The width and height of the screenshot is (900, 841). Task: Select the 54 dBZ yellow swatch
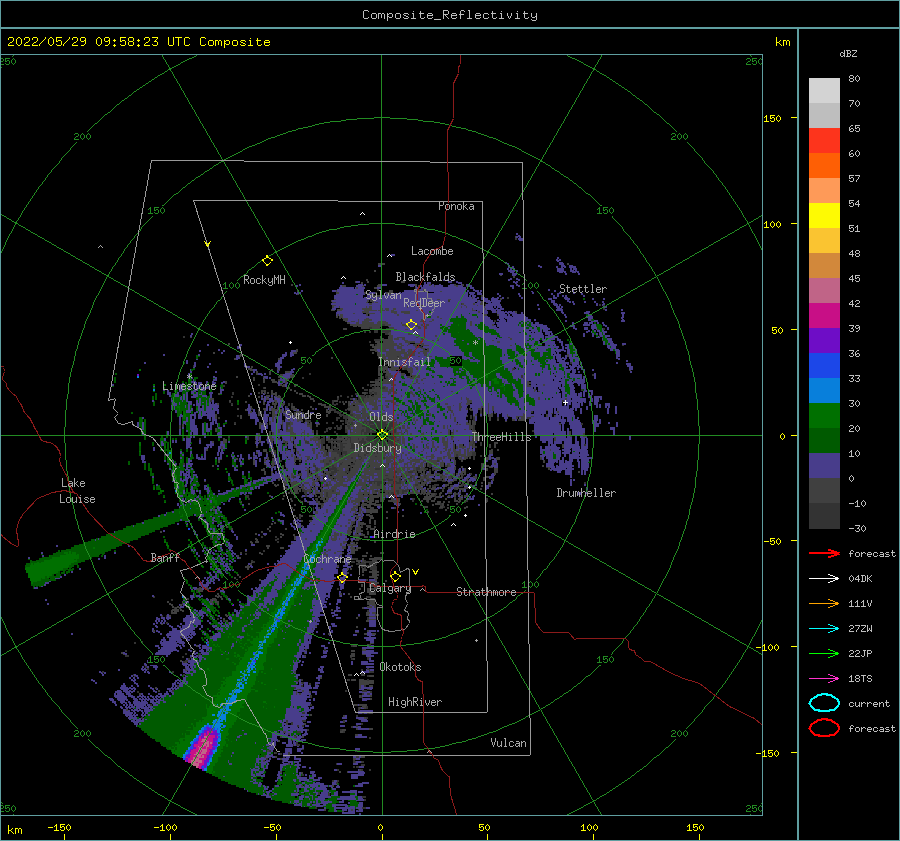coord(824,215)
